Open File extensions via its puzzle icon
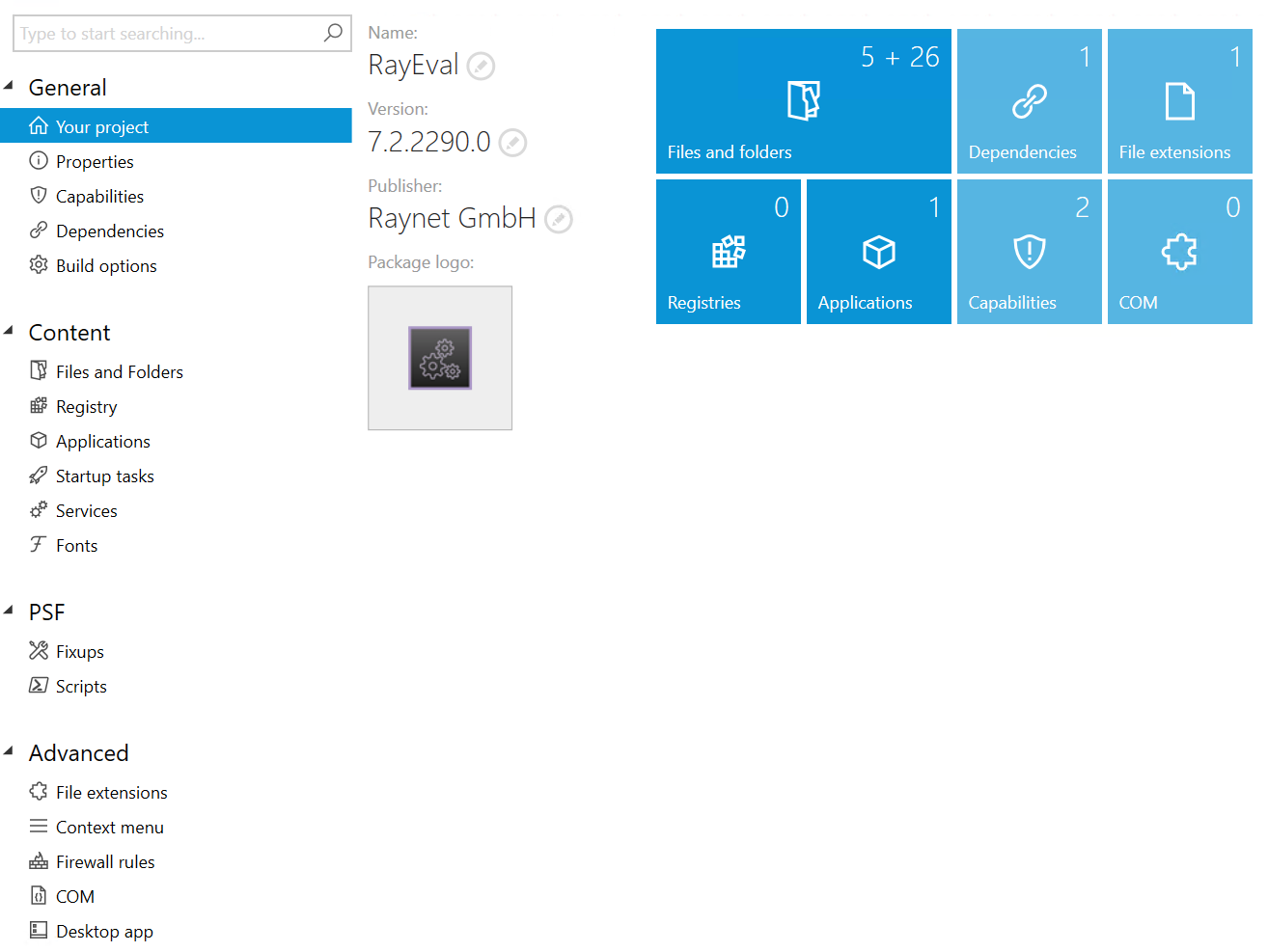Screen dimensions: 1268x952 coord(39,792)
